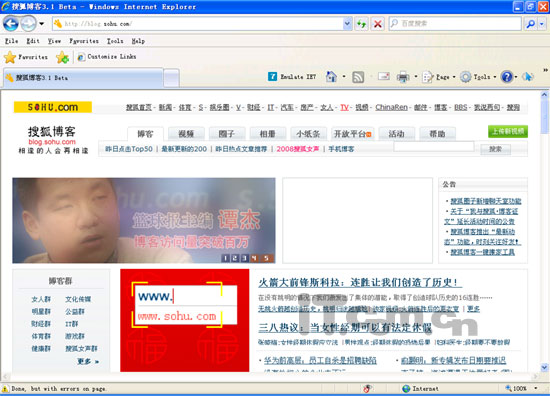Select the 视频 tab

(x=186, y=134)
